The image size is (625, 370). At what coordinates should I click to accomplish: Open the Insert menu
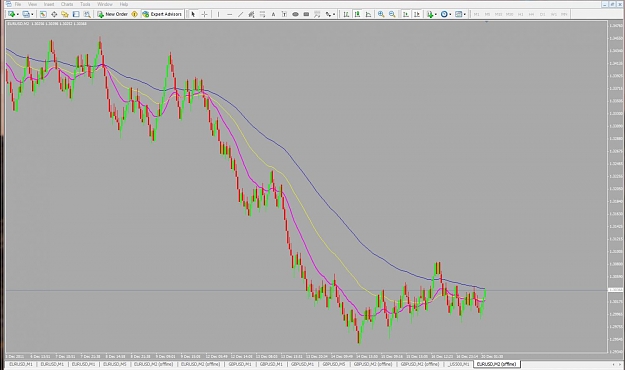tap(49, 4)
